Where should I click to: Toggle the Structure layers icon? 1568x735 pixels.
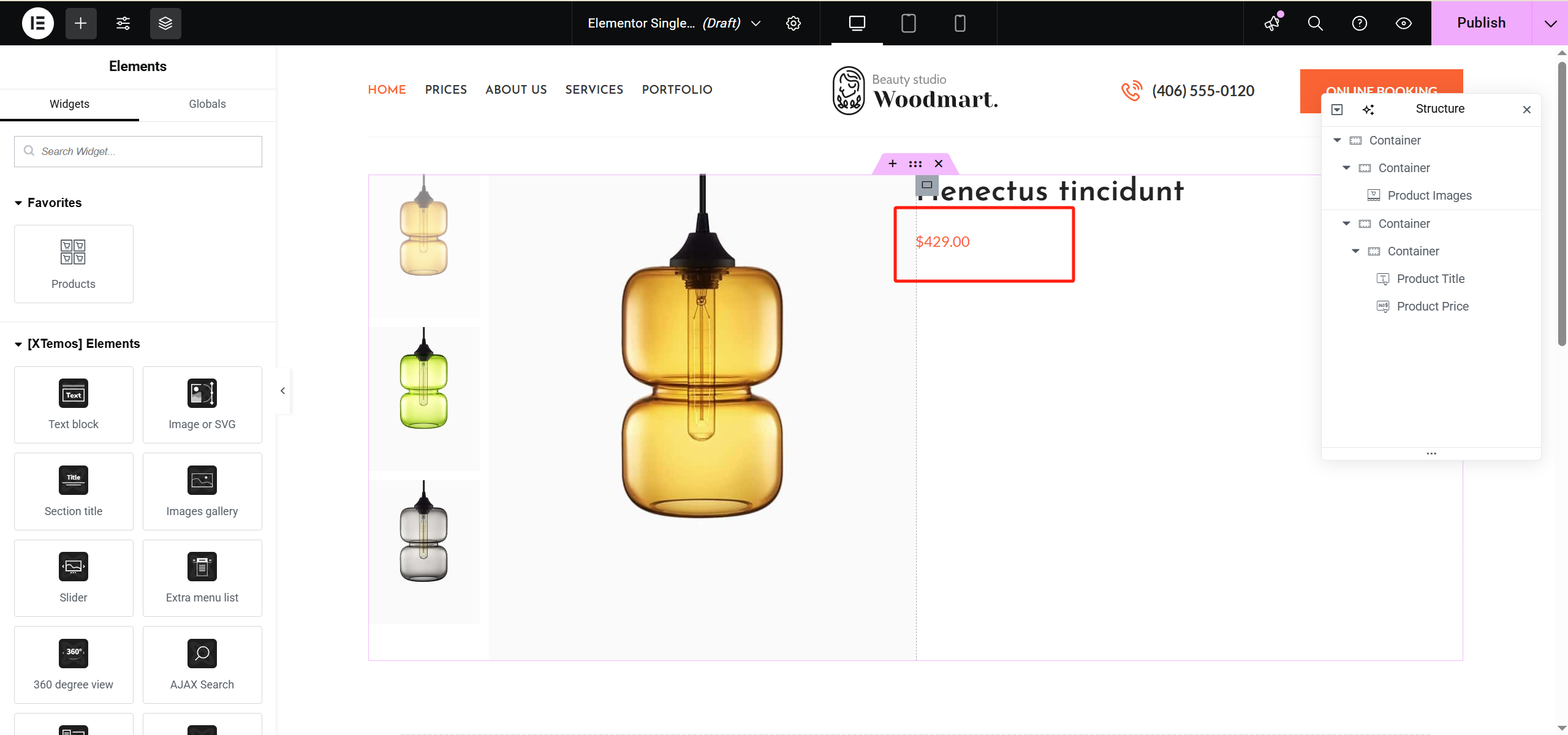coord(165,23)
